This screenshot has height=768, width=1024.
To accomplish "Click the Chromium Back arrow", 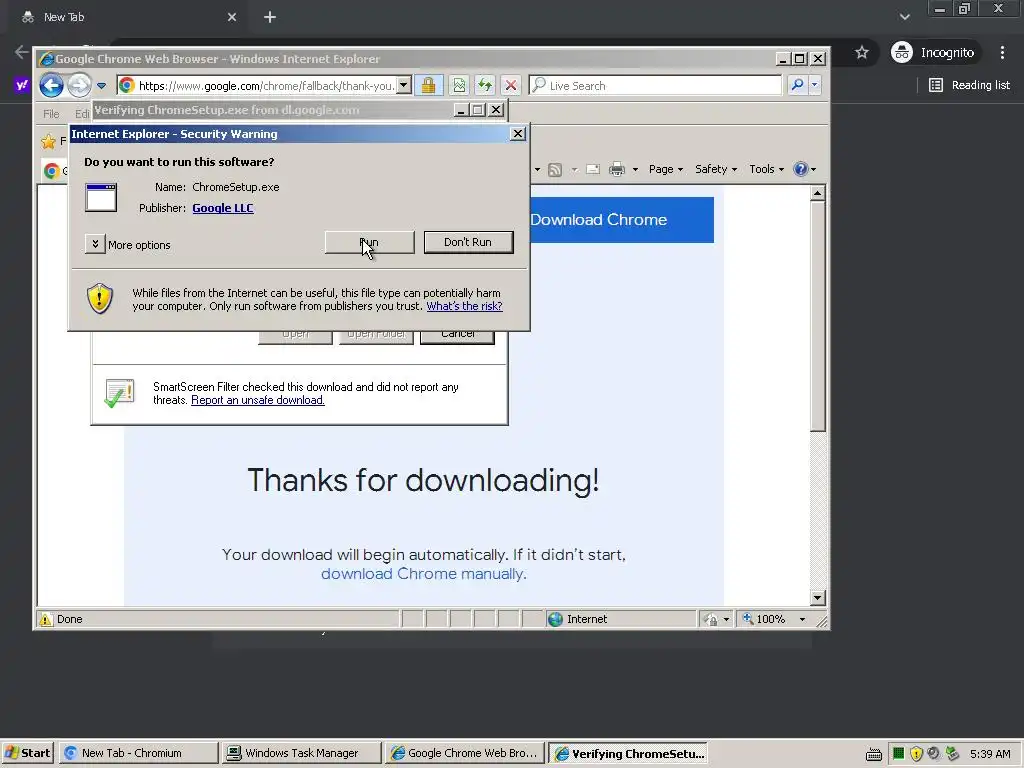I will pyautogui.click(x=22, y=52).
